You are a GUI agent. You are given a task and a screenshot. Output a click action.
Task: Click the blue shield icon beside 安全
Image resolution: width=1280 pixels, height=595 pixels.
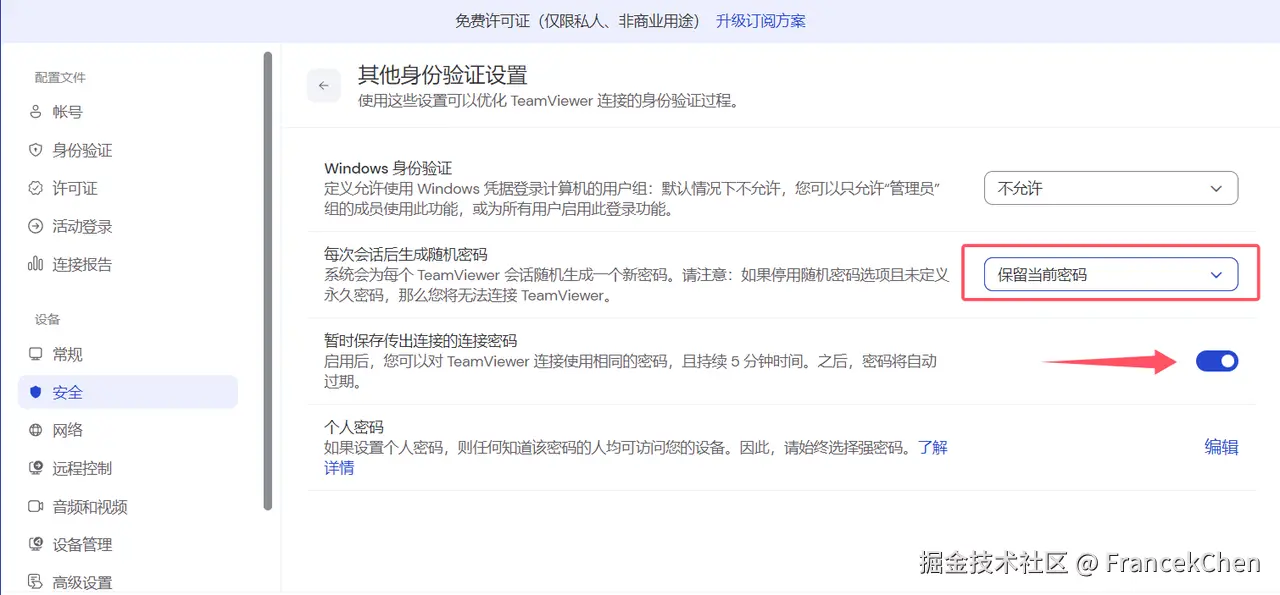tap(36, 392)
